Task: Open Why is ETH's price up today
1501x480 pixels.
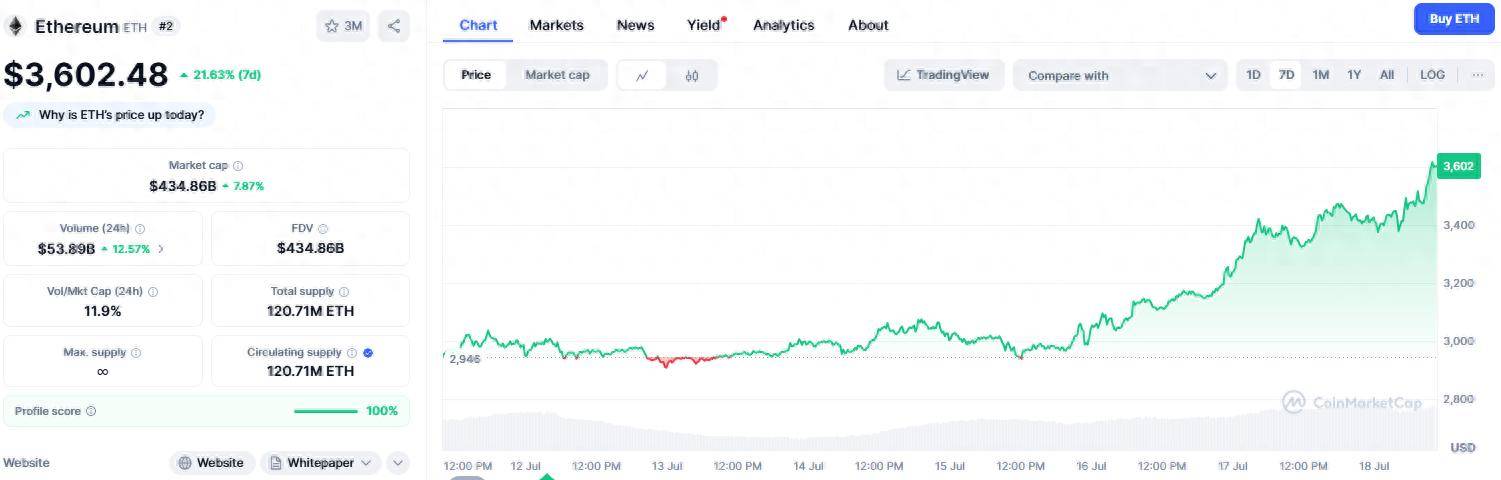Action: pyautogui.click(x=110, y=115)
